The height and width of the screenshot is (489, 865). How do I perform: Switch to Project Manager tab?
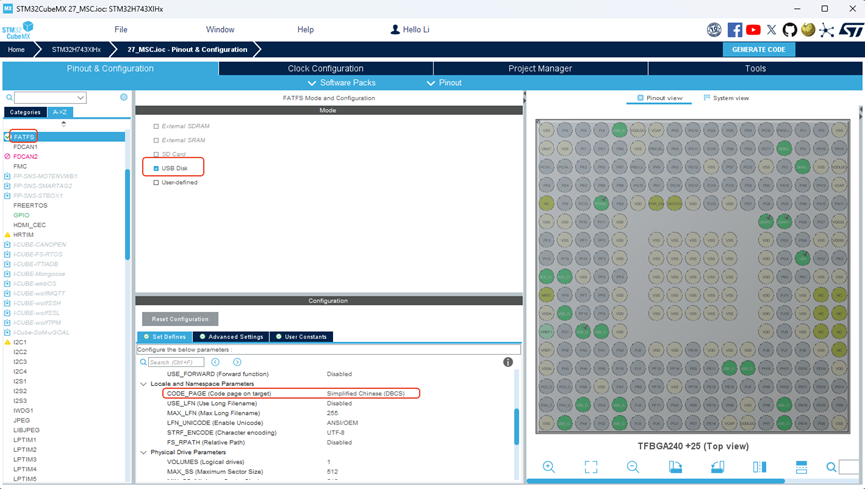pos(540,68)
